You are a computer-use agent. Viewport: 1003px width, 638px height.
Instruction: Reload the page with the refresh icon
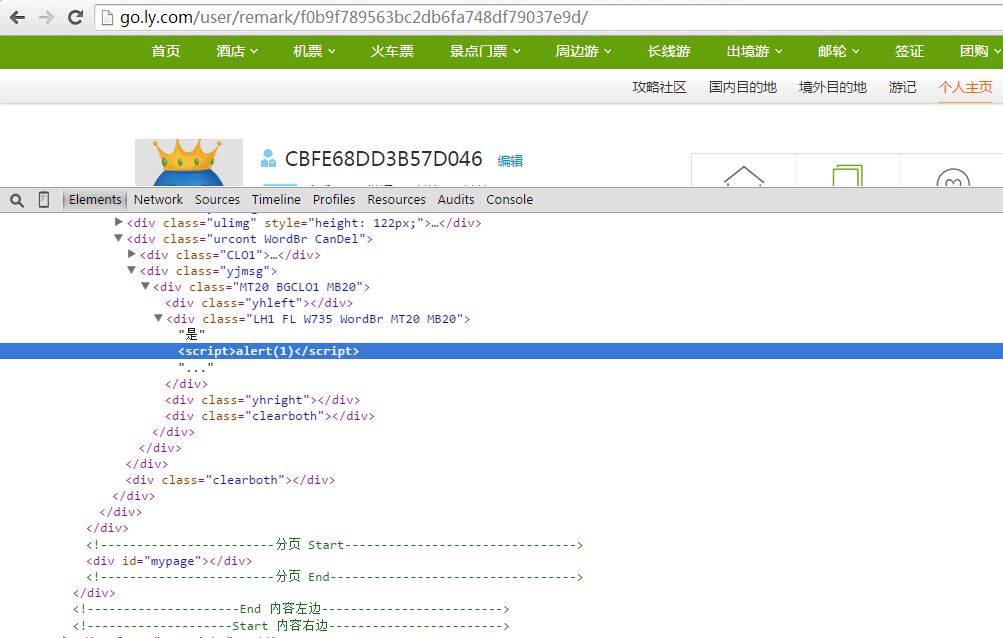point(75,17)
